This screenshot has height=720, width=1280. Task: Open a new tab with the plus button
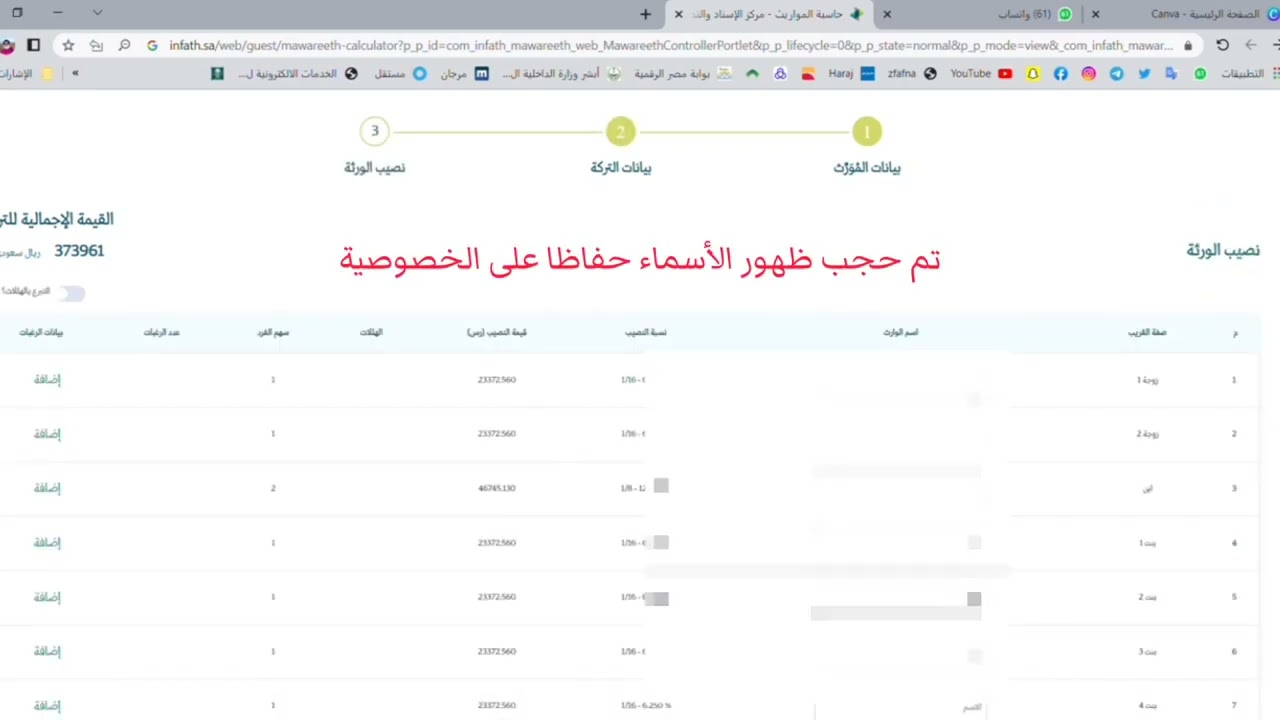(645, 14)
